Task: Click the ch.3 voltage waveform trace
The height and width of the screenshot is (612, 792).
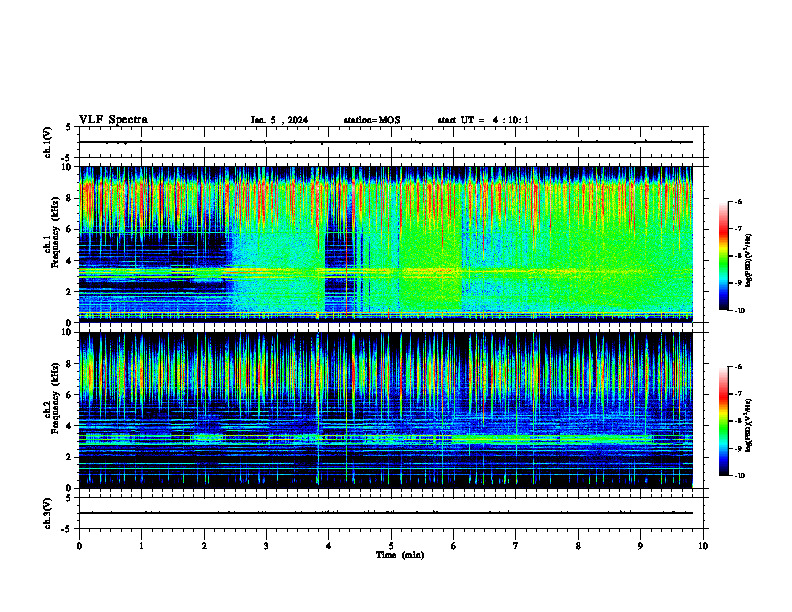Action: [385, 513]
